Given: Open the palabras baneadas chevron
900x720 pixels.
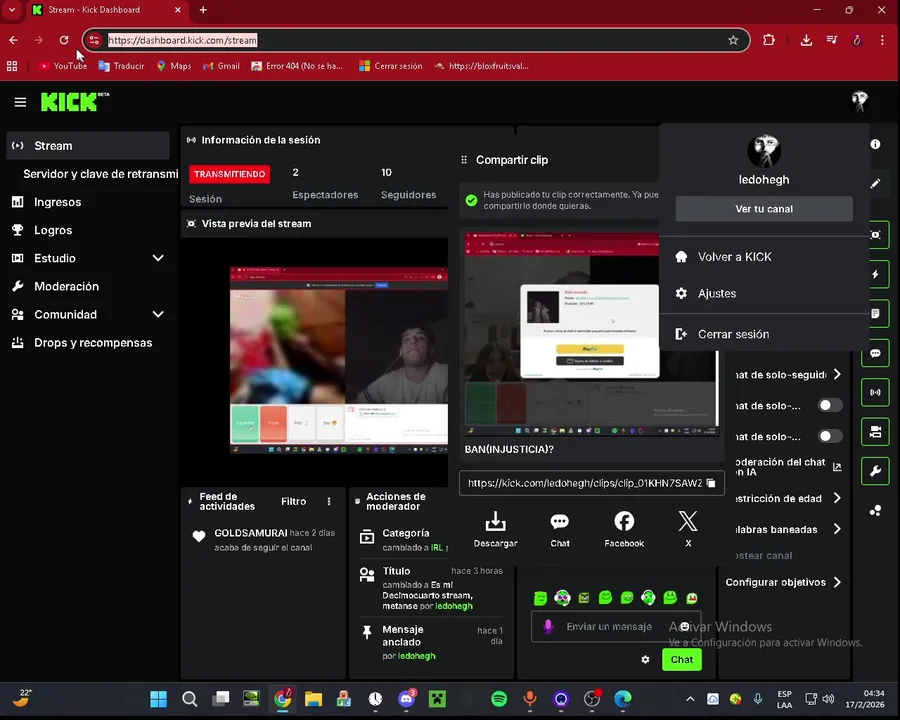Looking at the screenshot, I should click(837, 529).
